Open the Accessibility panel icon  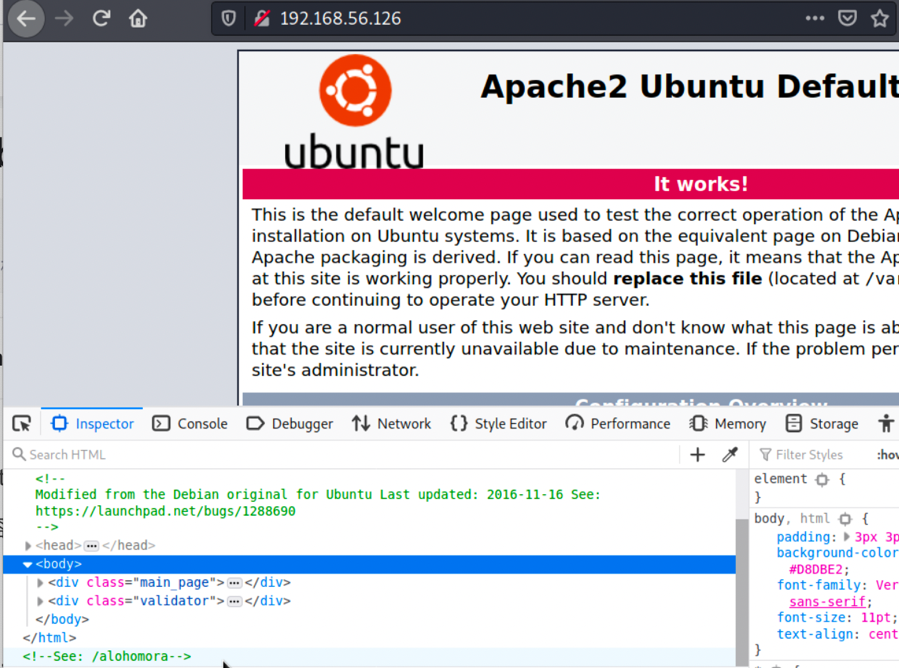click(886, 424)
